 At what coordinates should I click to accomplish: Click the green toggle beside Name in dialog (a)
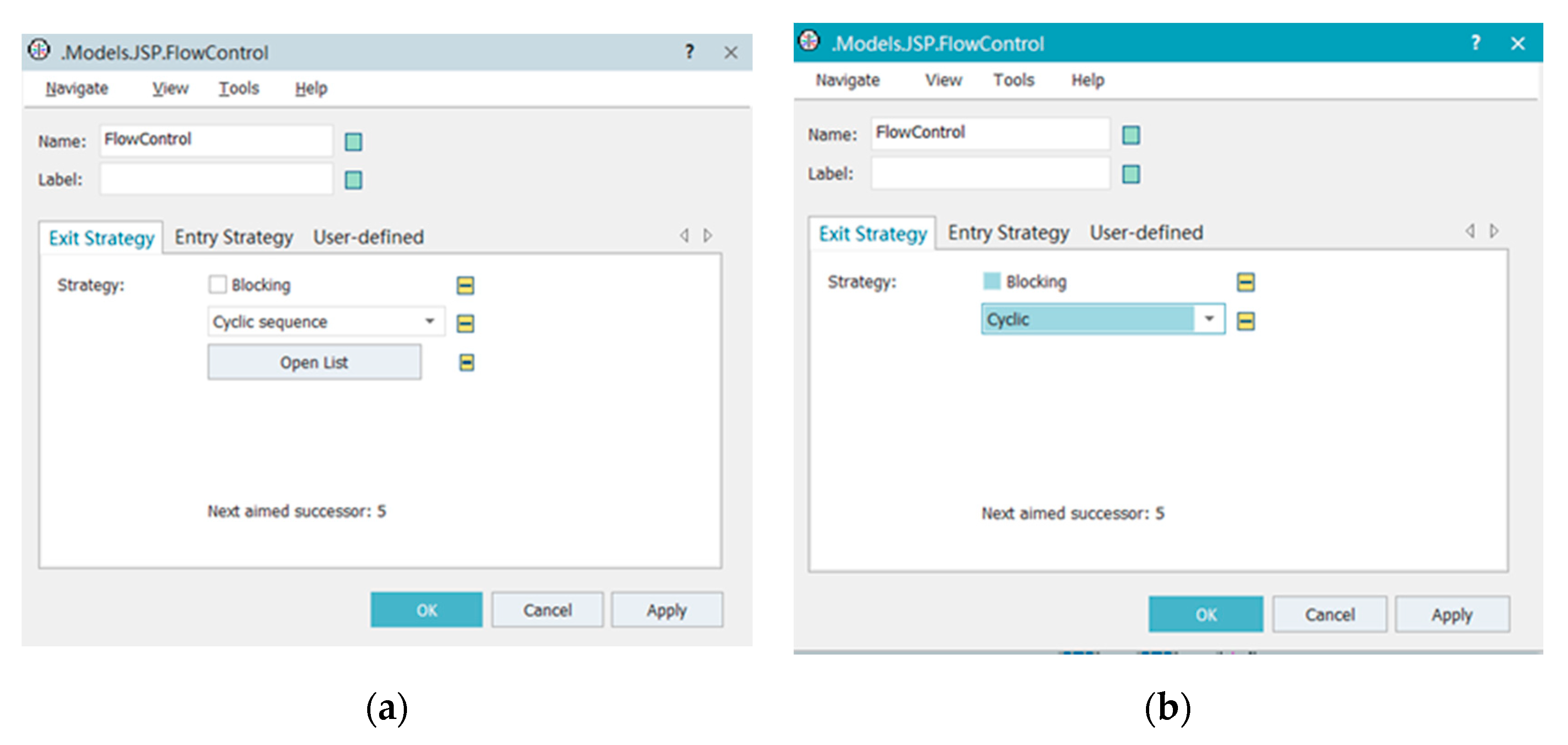pos(354,142)
